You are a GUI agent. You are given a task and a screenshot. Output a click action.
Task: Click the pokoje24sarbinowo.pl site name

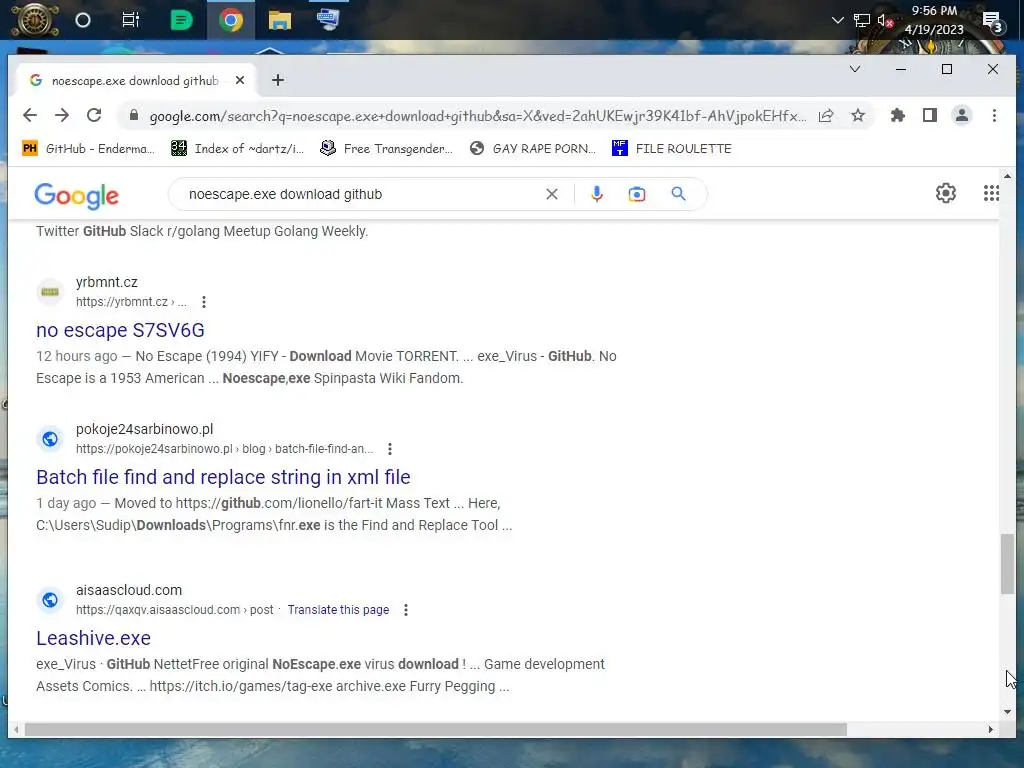pyautogui.click(x=144, y=429)
